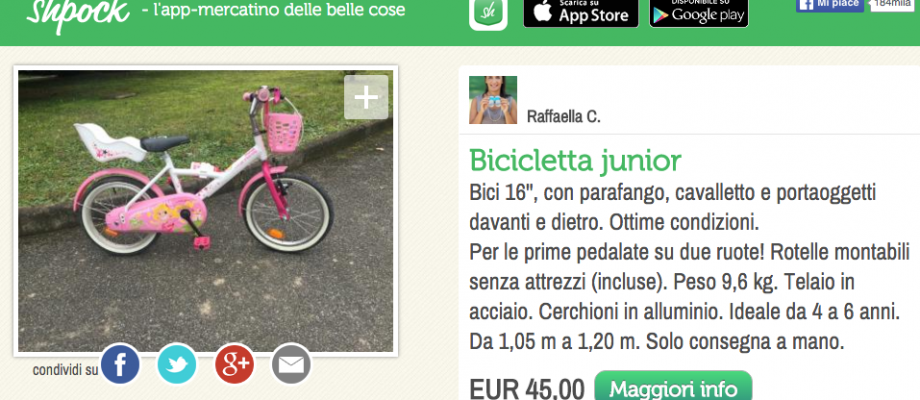Tweet this listing via Twitter icon

click(177, 364)
